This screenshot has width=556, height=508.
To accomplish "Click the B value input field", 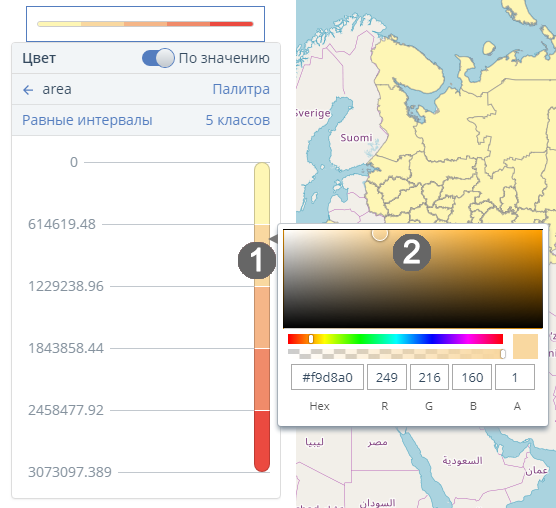I will [472, 377].
